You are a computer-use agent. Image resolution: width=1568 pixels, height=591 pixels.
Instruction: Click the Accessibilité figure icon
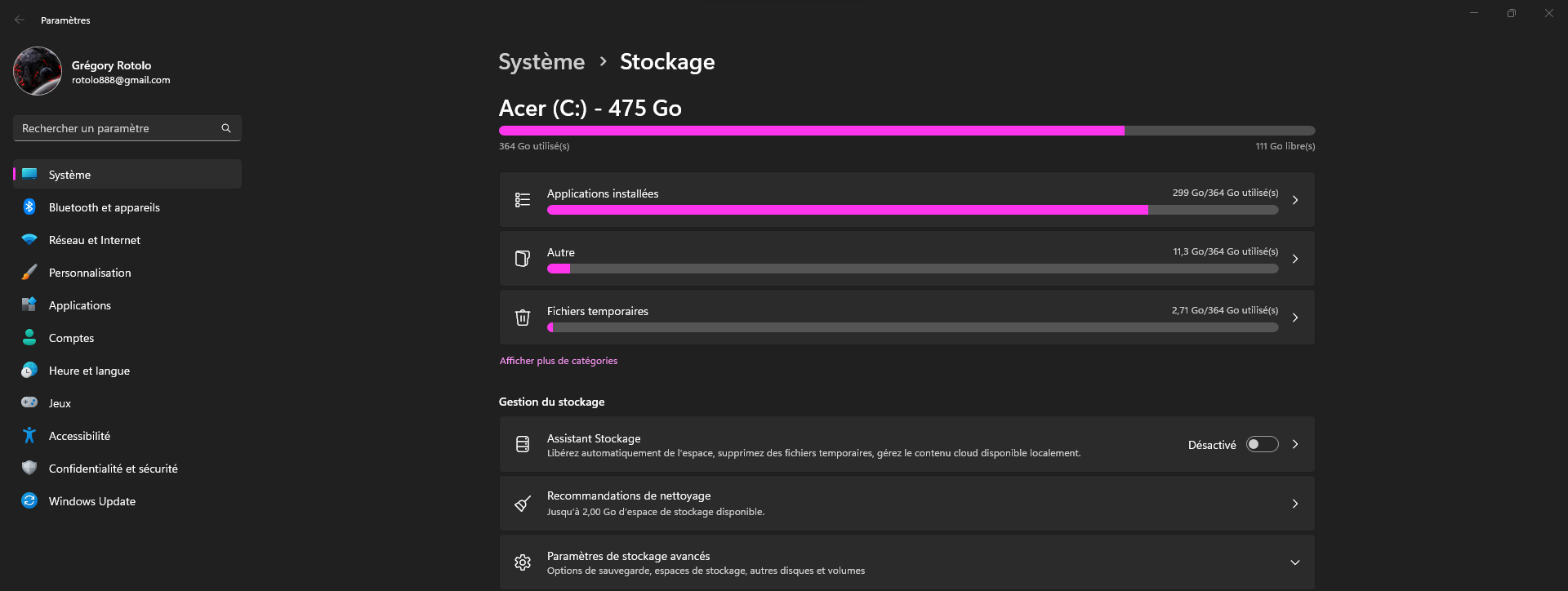[x=29, y=436]
